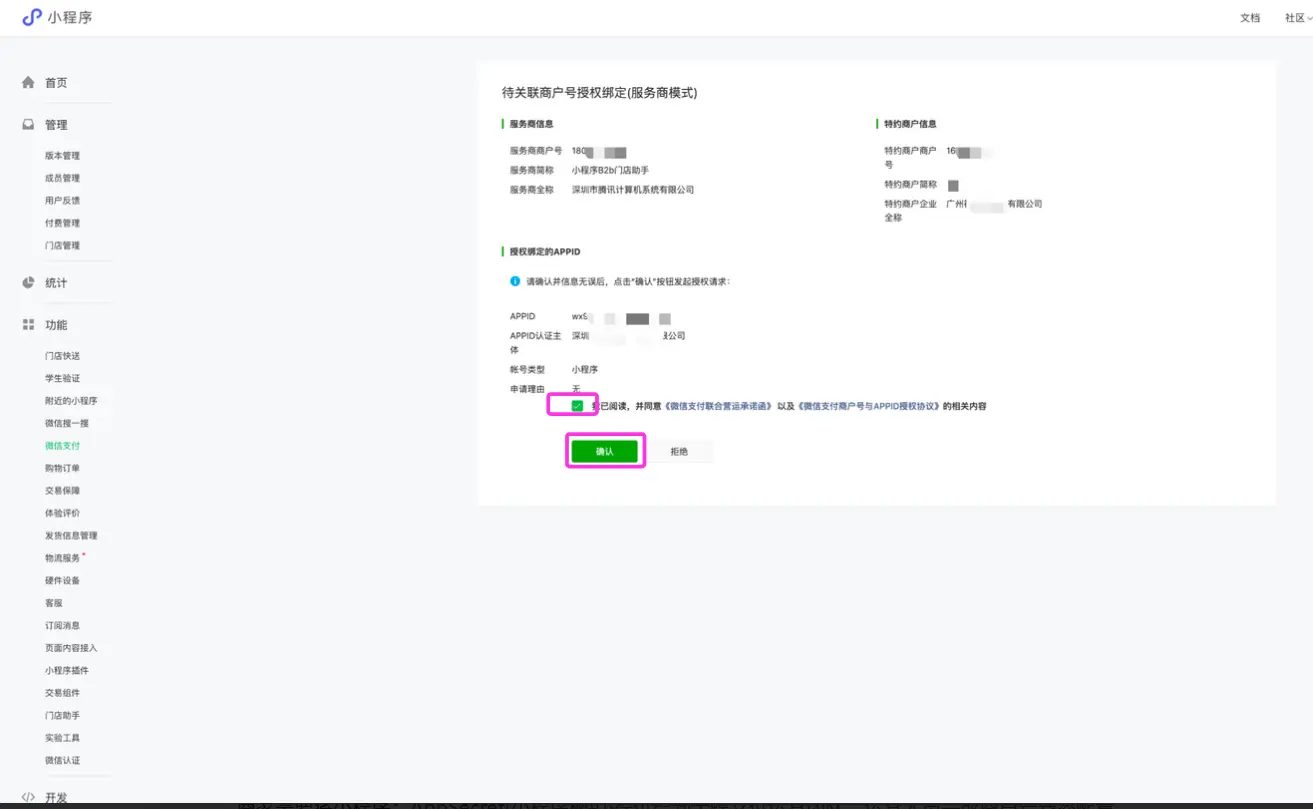
Task: Click the 授权绑定的APPID section heading
Action: [x=545, y=252]
